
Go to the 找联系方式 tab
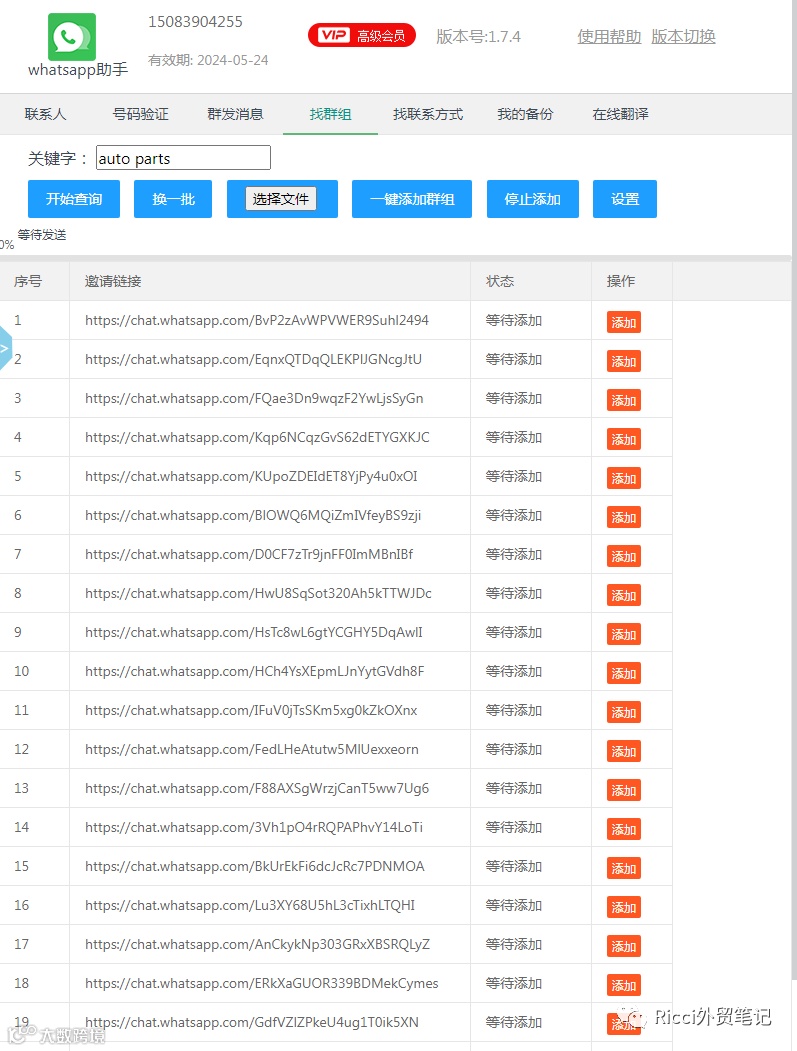[428, 114]
